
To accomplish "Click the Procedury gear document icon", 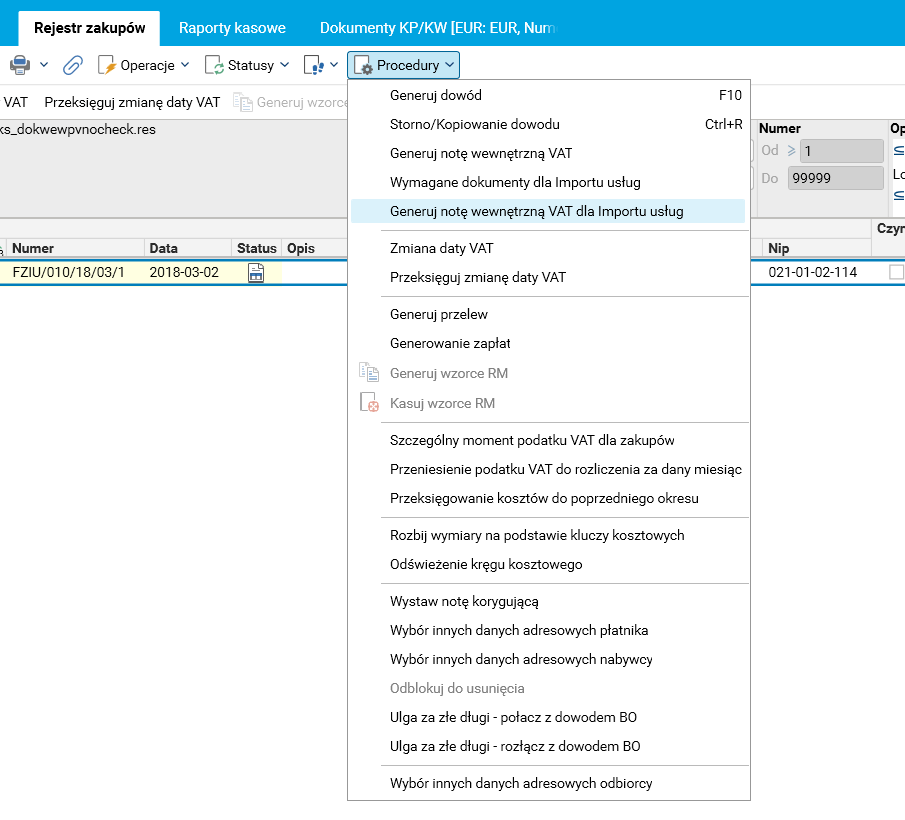I will click(363, 65).
